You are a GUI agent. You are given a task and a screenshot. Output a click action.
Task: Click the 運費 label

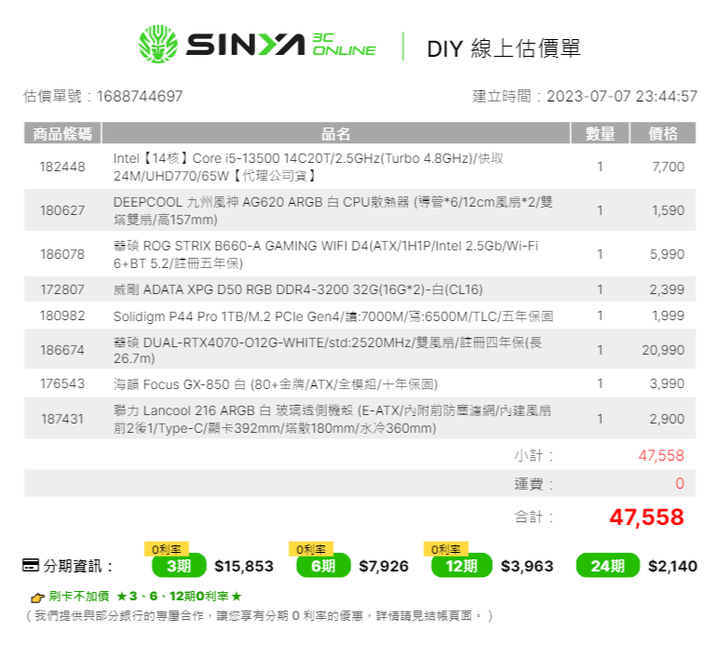pyautogui.click(x=534, y=483)
